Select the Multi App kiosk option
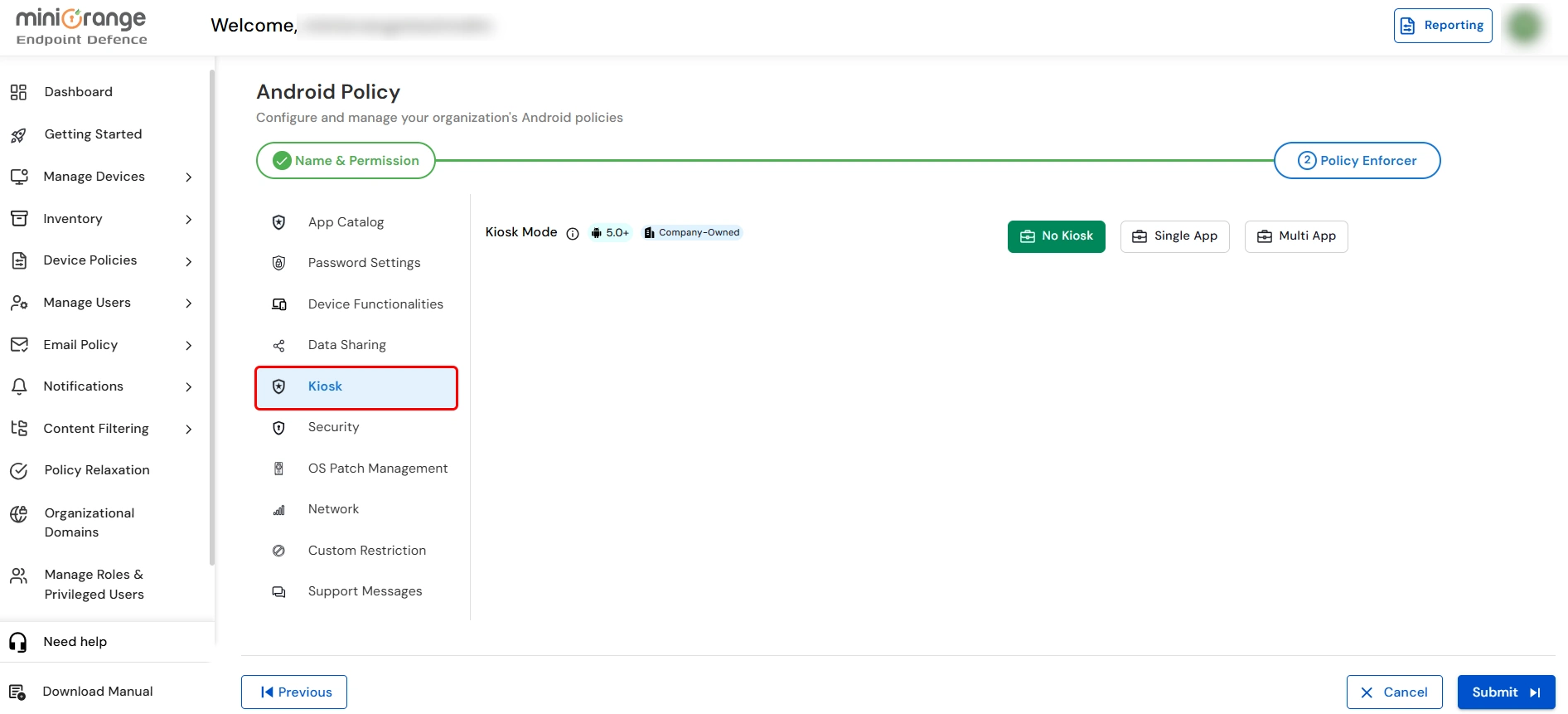 (1296, 236)
